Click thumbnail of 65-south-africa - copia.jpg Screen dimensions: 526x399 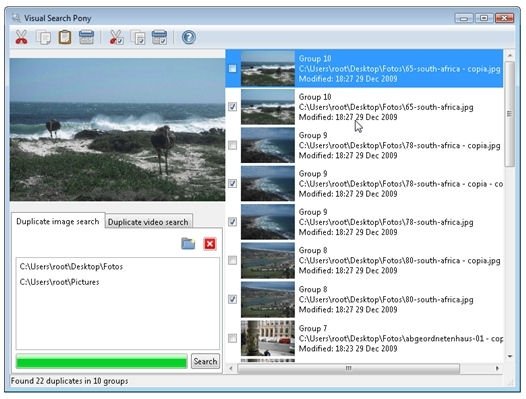click(268, 68)
